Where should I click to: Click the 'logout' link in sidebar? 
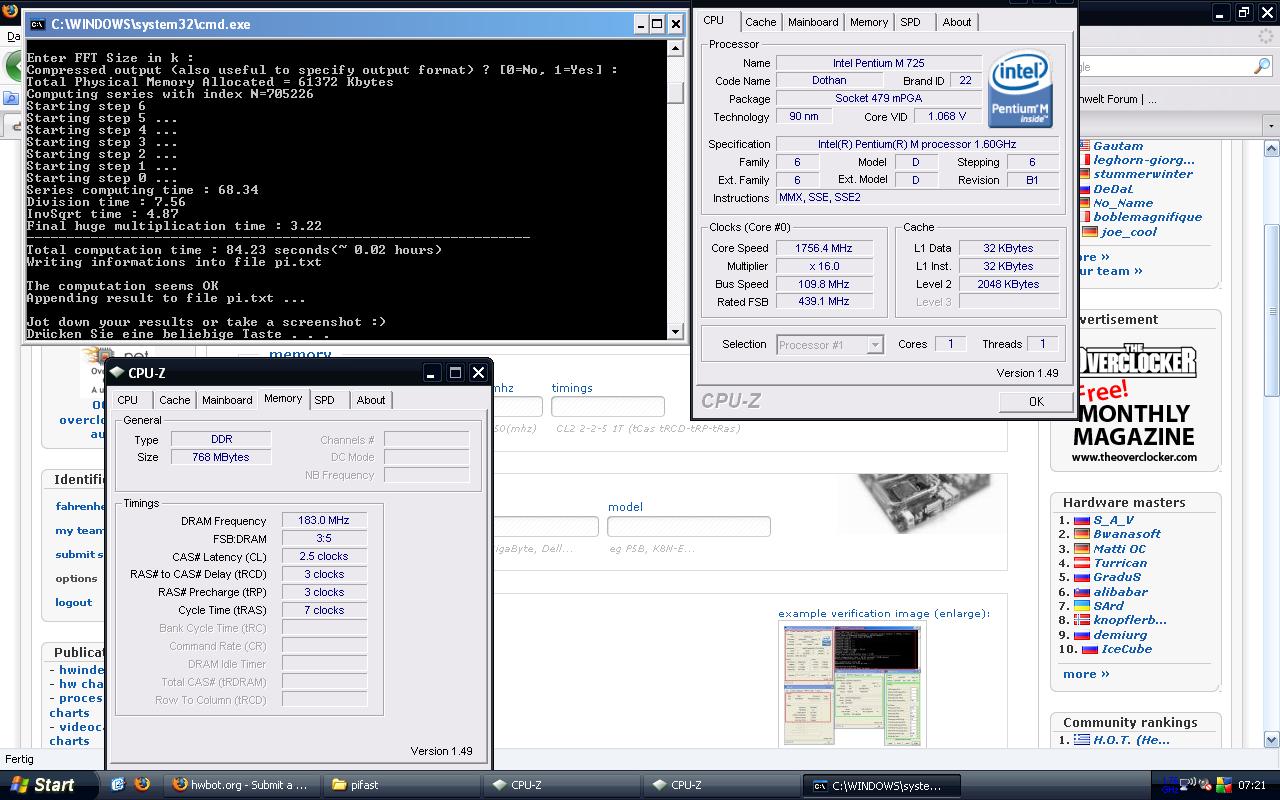click(73, 603)
